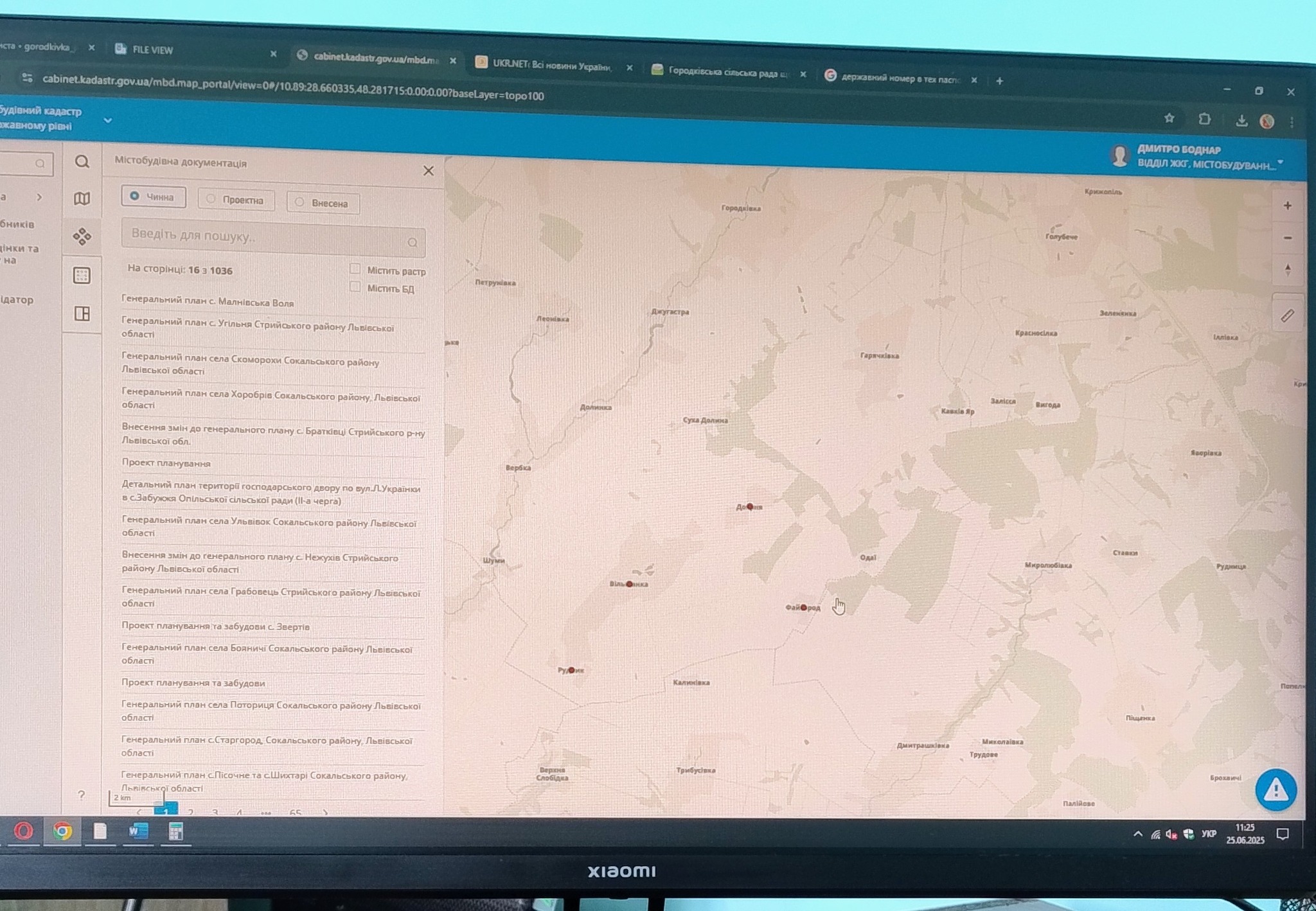Click the Введіть для пошуку search field
1316x911 pixels.
coord(273,238)
